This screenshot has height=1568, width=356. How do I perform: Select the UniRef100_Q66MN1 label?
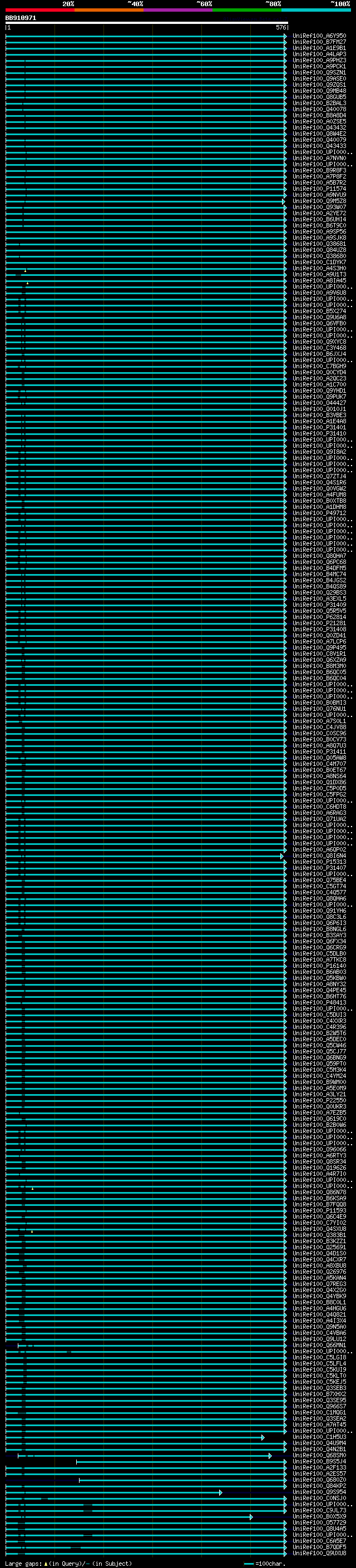coord(319,1345)
